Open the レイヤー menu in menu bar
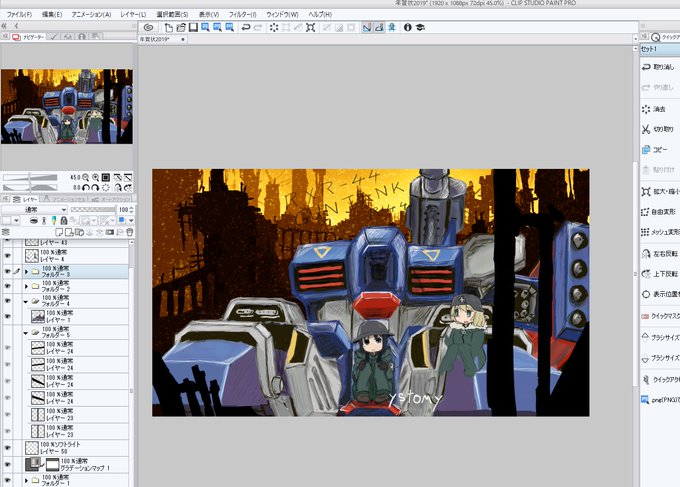The image size is (680, 487). click(133, 14)
